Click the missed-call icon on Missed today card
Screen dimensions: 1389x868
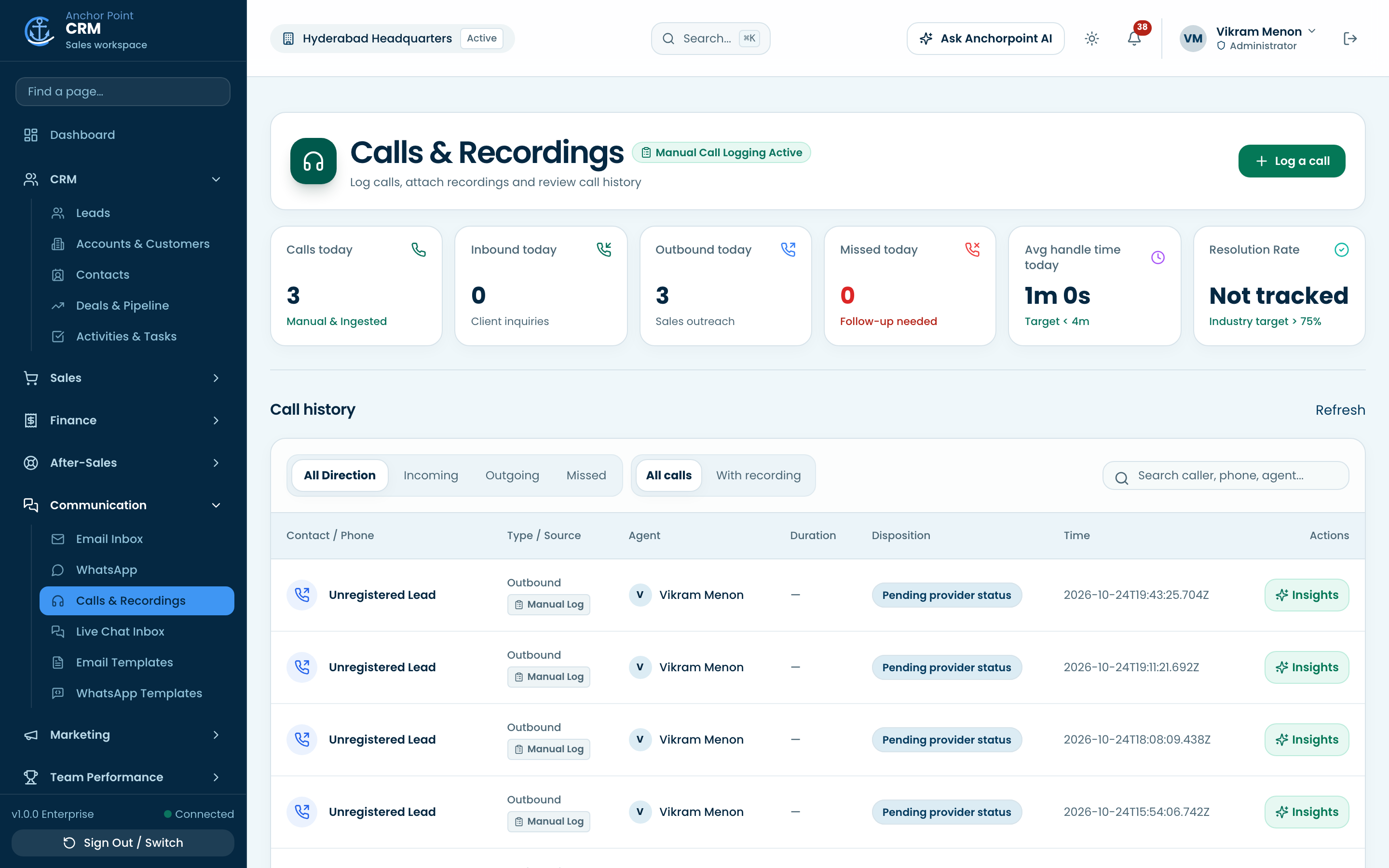[x=972, y=250]
